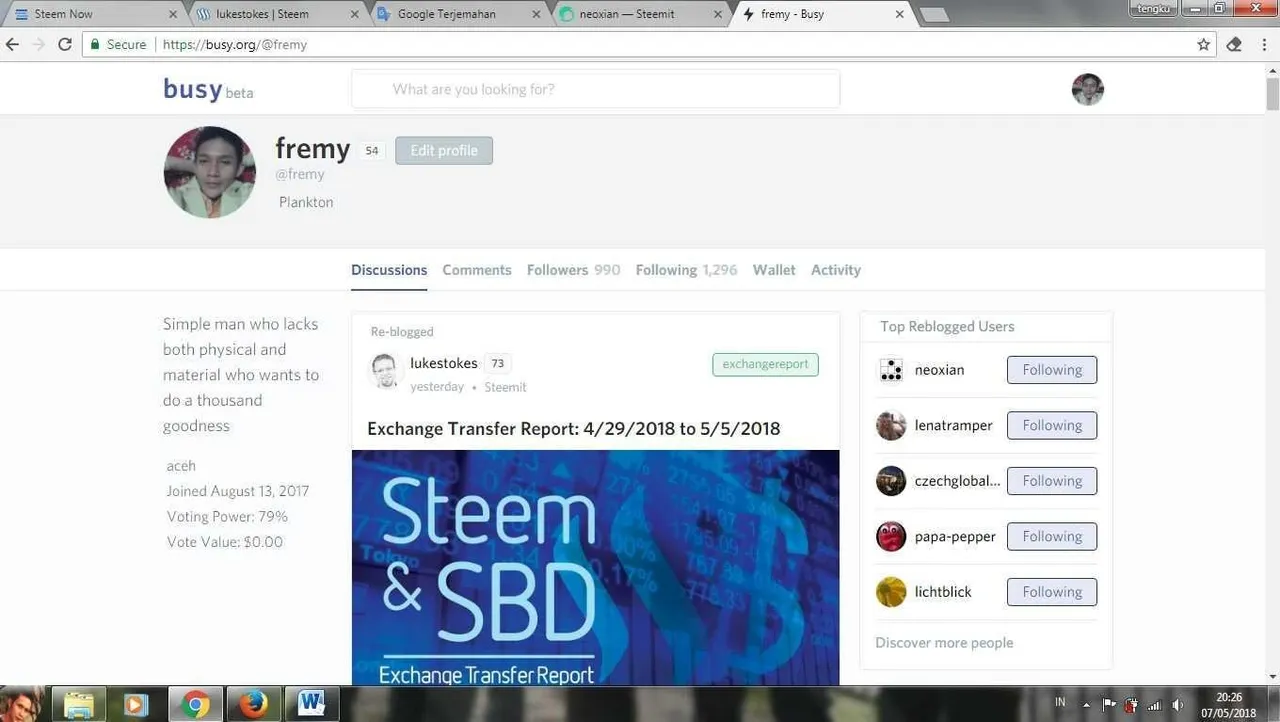Open fremy's large profile picture
The width and height of the screenshot is (1280, 722).
click(210, 172)
